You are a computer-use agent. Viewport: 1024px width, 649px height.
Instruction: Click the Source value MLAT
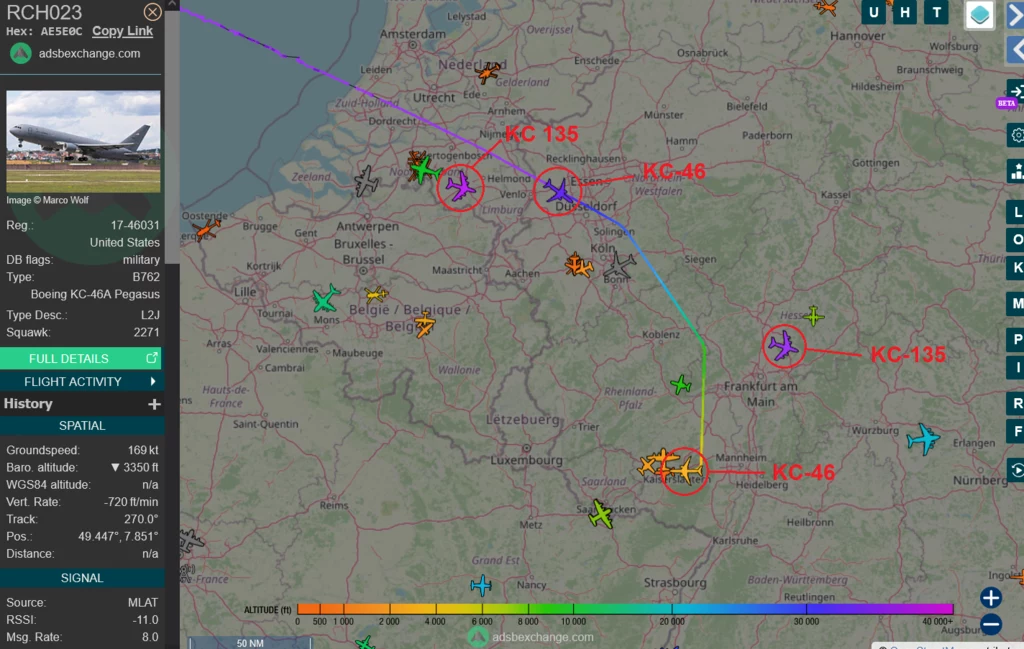pyautogui.click(x=143, y=603)
